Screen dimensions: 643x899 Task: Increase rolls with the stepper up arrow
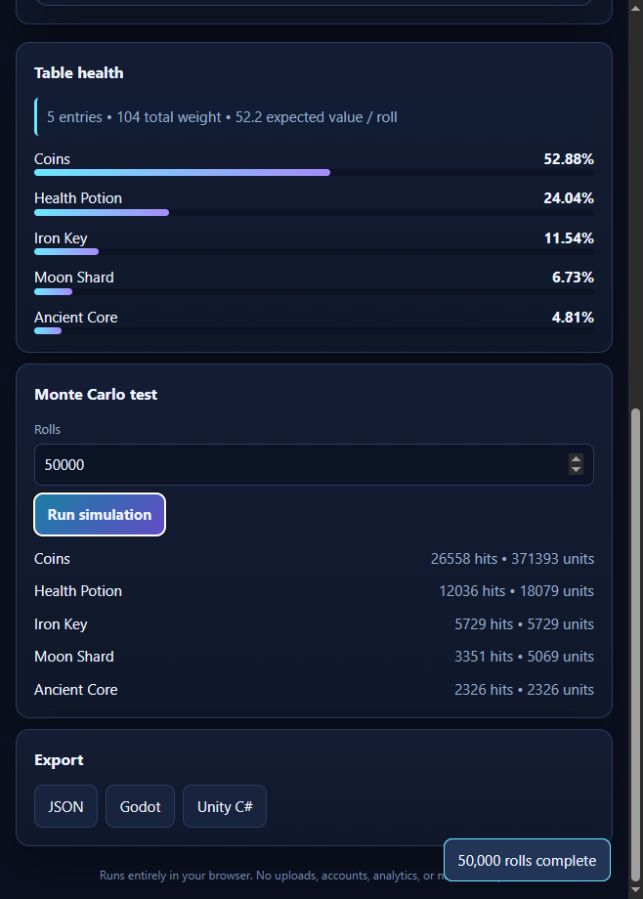(575, 459)
